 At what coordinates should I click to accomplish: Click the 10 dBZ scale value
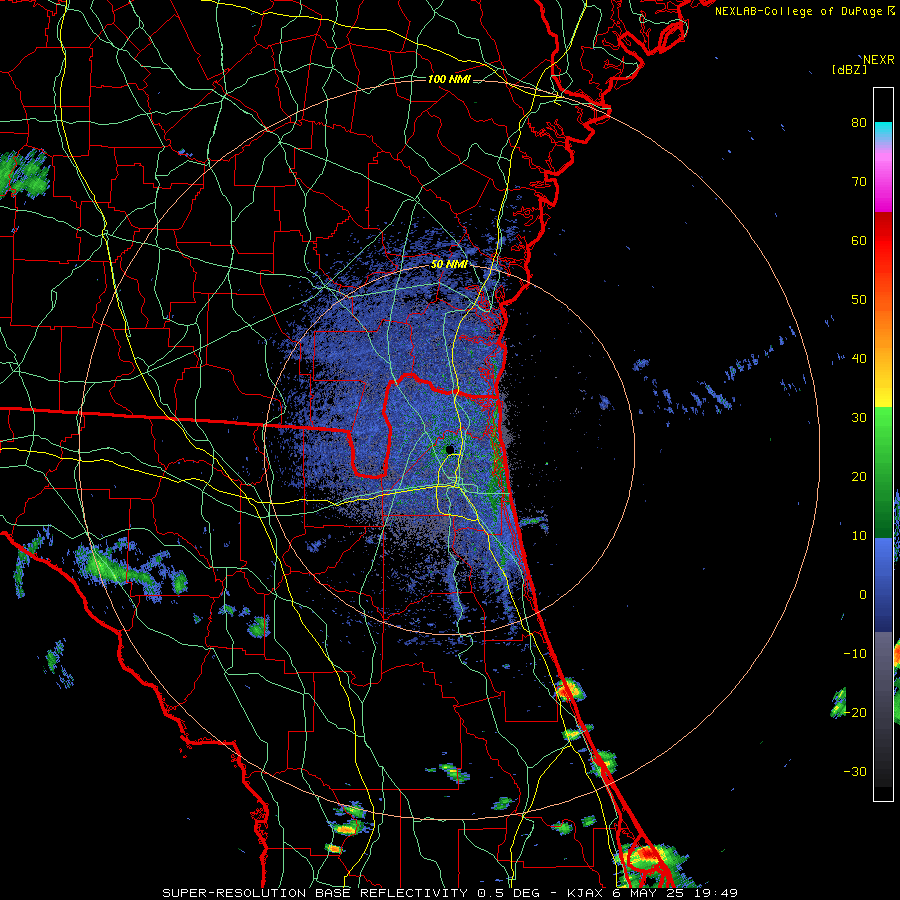pos(859,536)
